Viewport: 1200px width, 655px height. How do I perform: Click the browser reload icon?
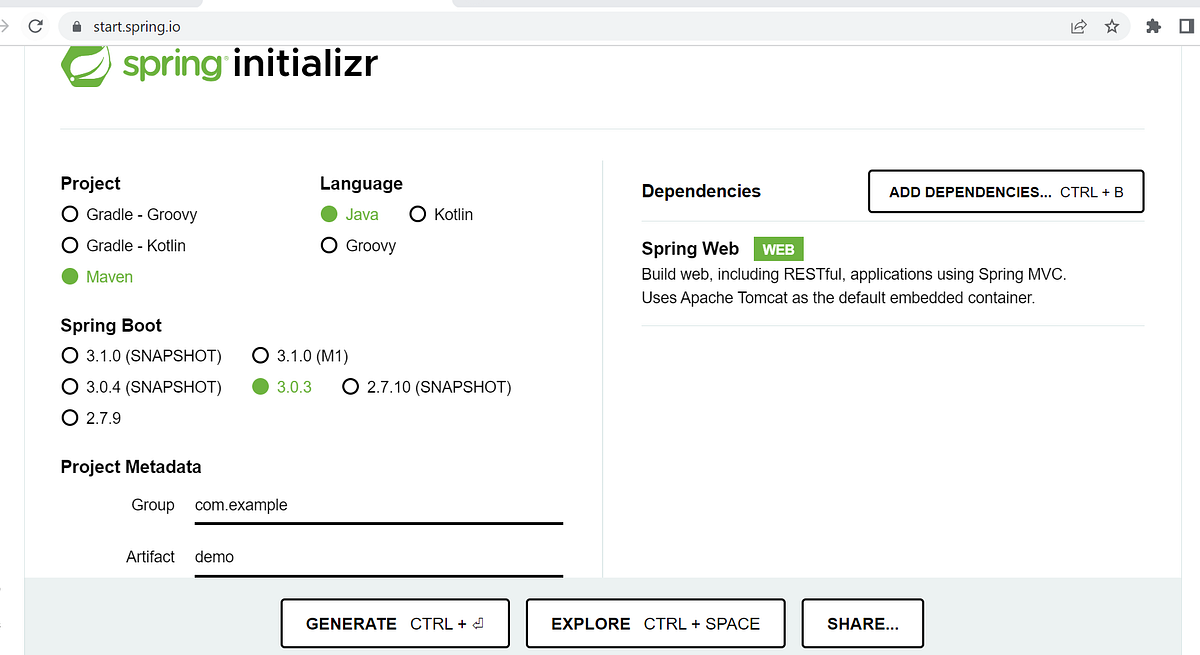click(35, 26)
